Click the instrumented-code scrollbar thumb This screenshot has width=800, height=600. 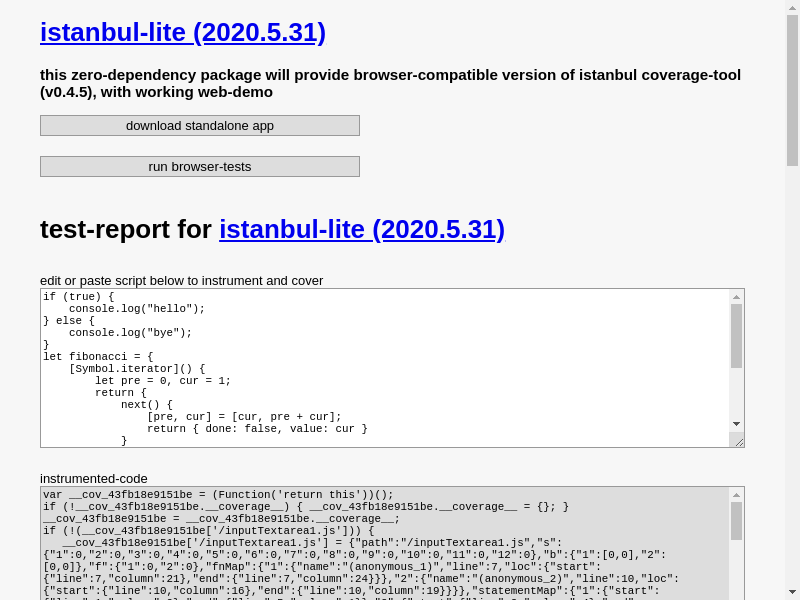point(736,521)
